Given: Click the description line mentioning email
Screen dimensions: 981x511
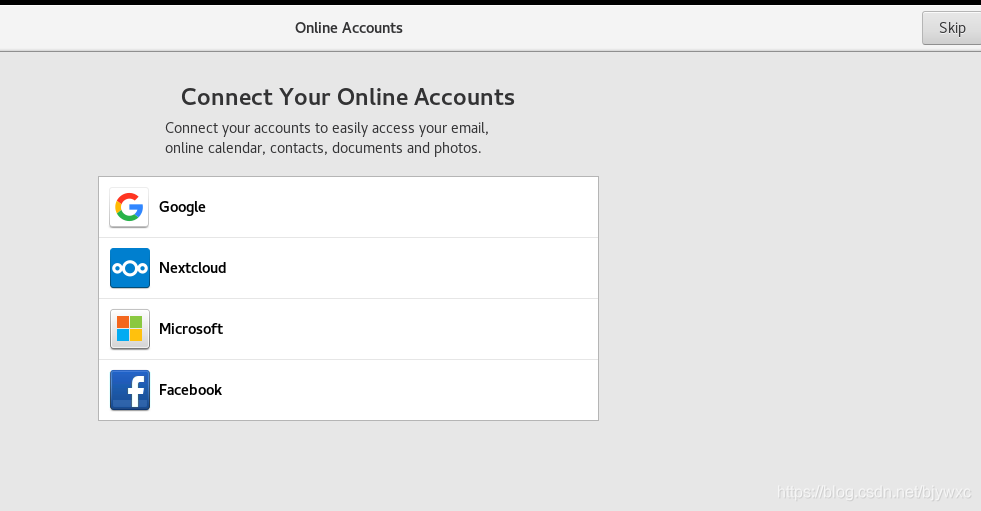Looking at the screenshot, I should click(x=326, y=128).
